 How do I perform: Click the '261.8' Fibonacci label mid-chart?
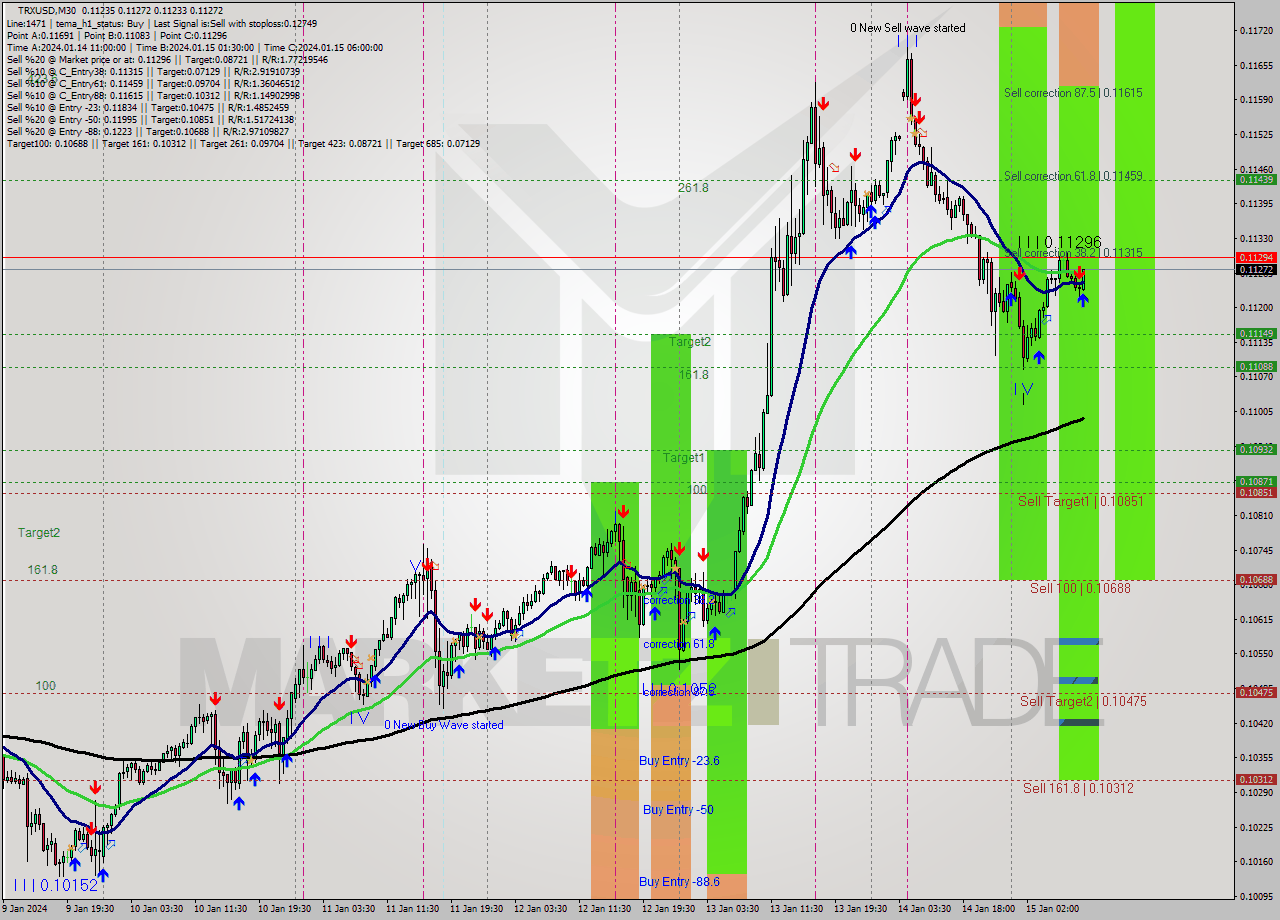693,187
